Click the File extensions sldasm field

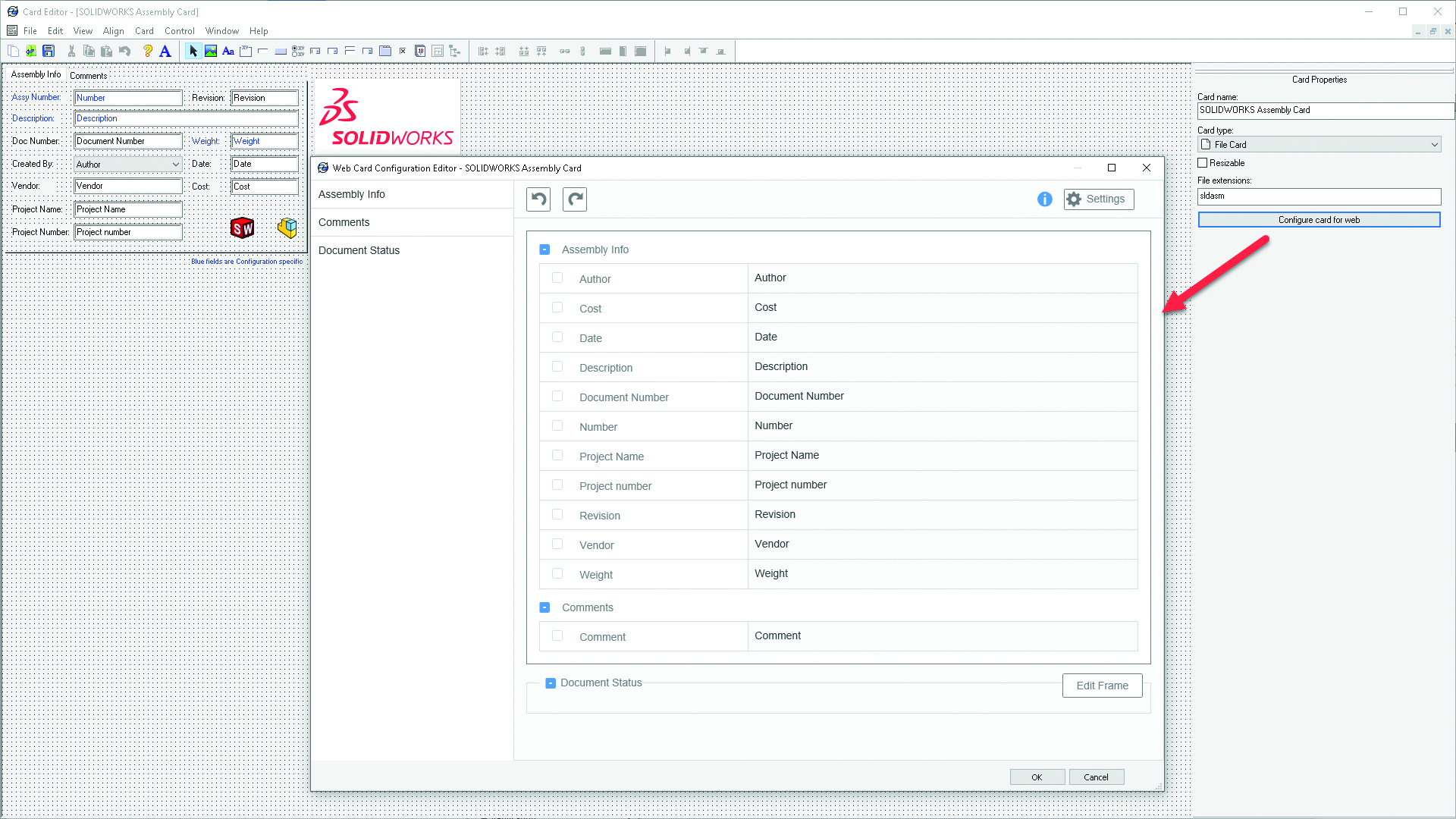[x=1319, y=196]
